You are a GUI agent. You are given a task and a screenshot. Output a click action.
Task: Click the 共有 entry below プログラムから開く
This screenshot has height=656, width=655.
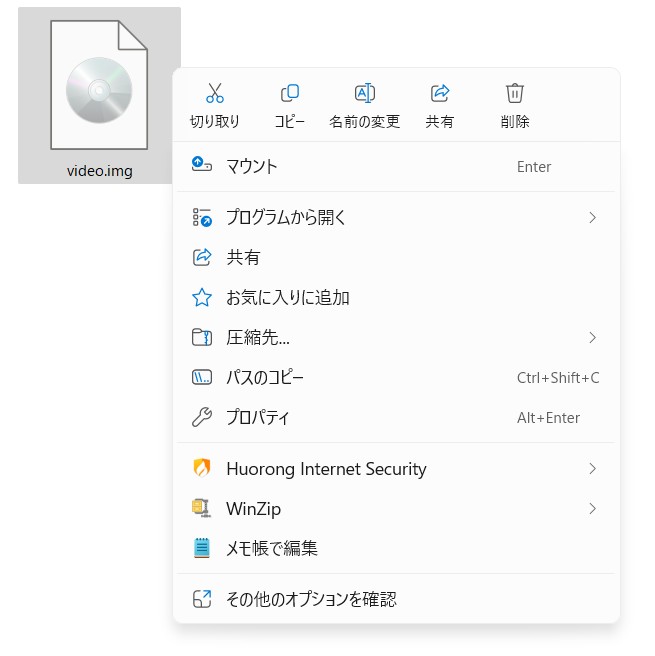coord(396,257)
